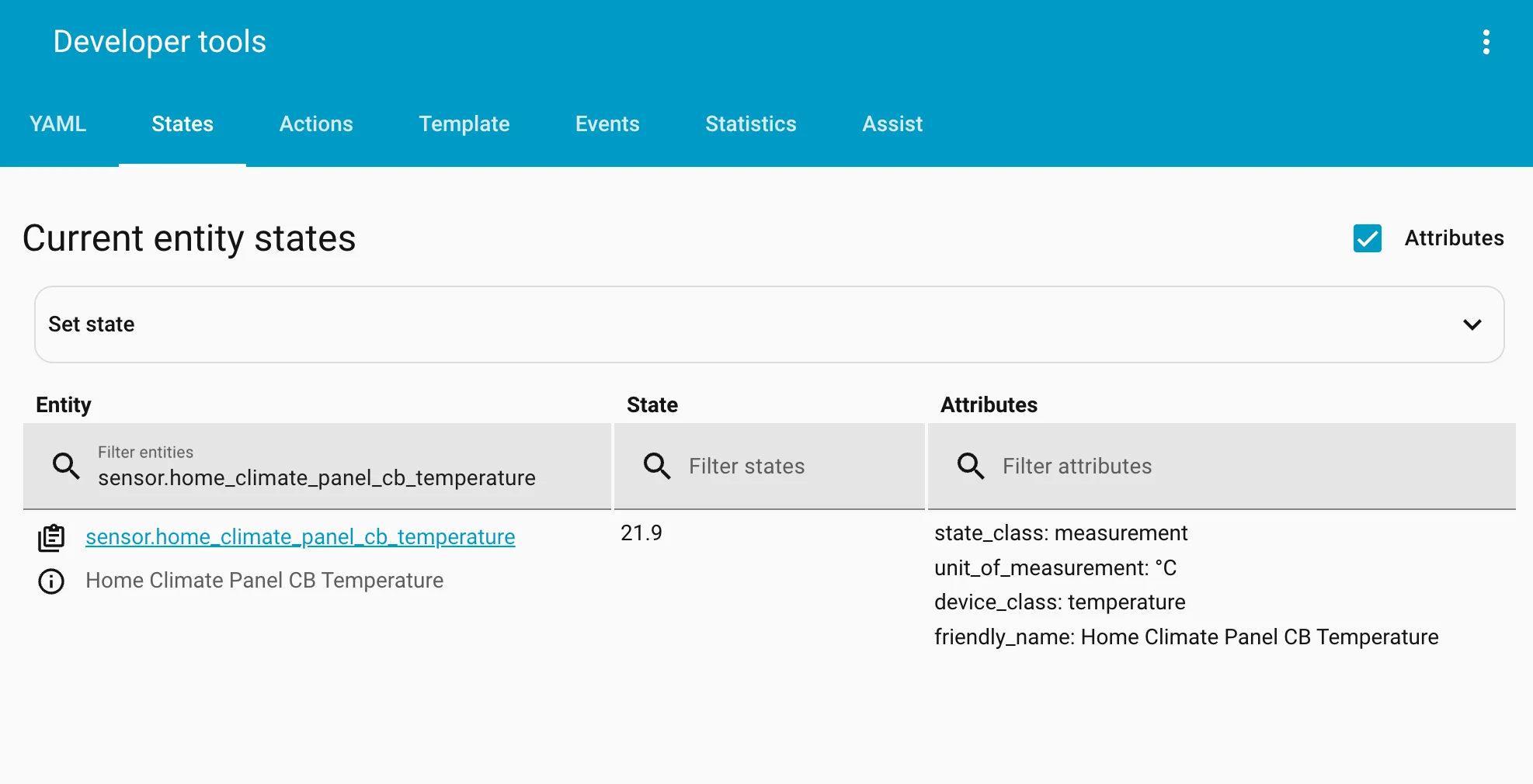Focus the Filter attributes text box

point(1243,467)
